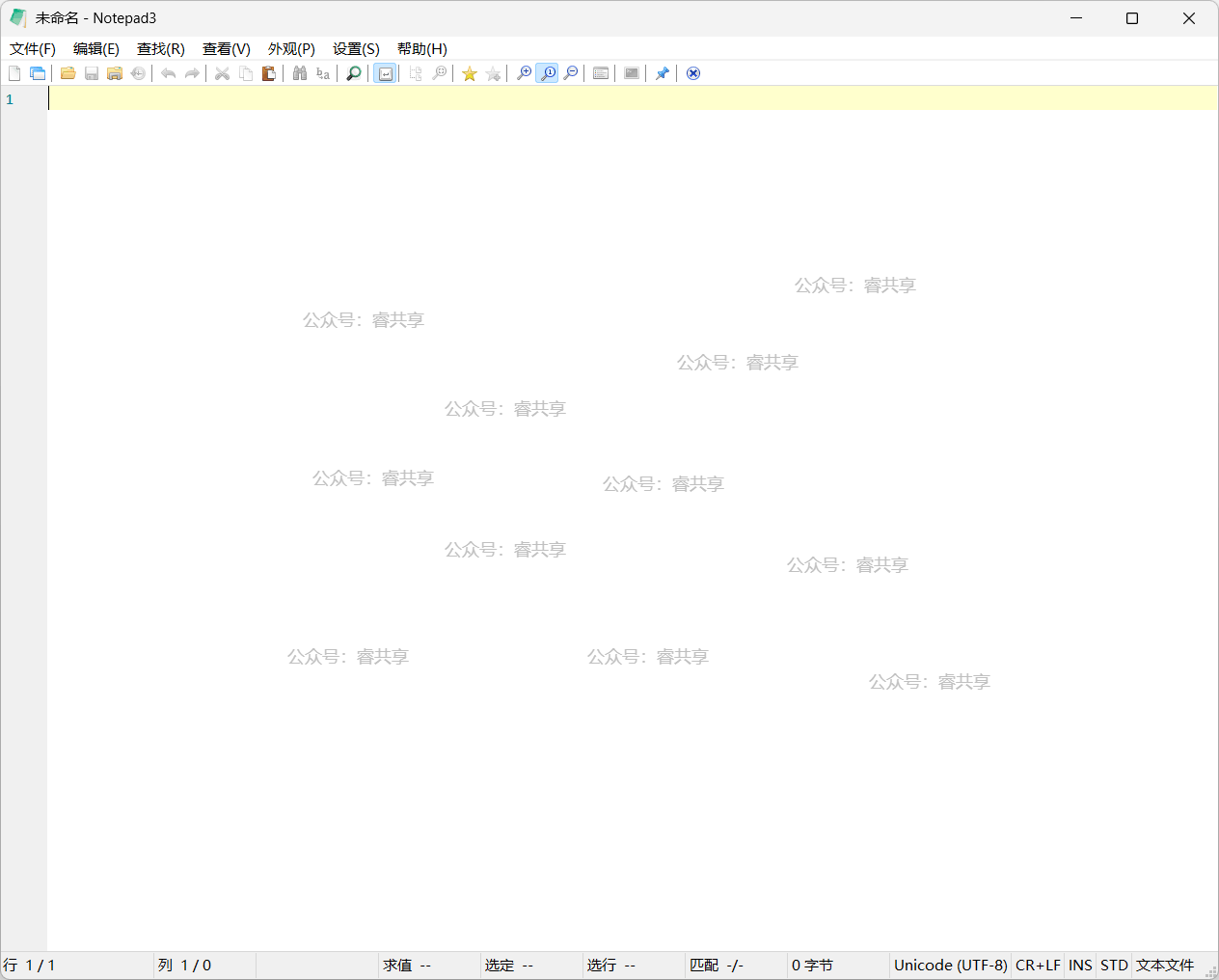This screenshot has width=1219, height=980.
Task: Toggle STD mode in the status bar
Action: [1114, 965]
